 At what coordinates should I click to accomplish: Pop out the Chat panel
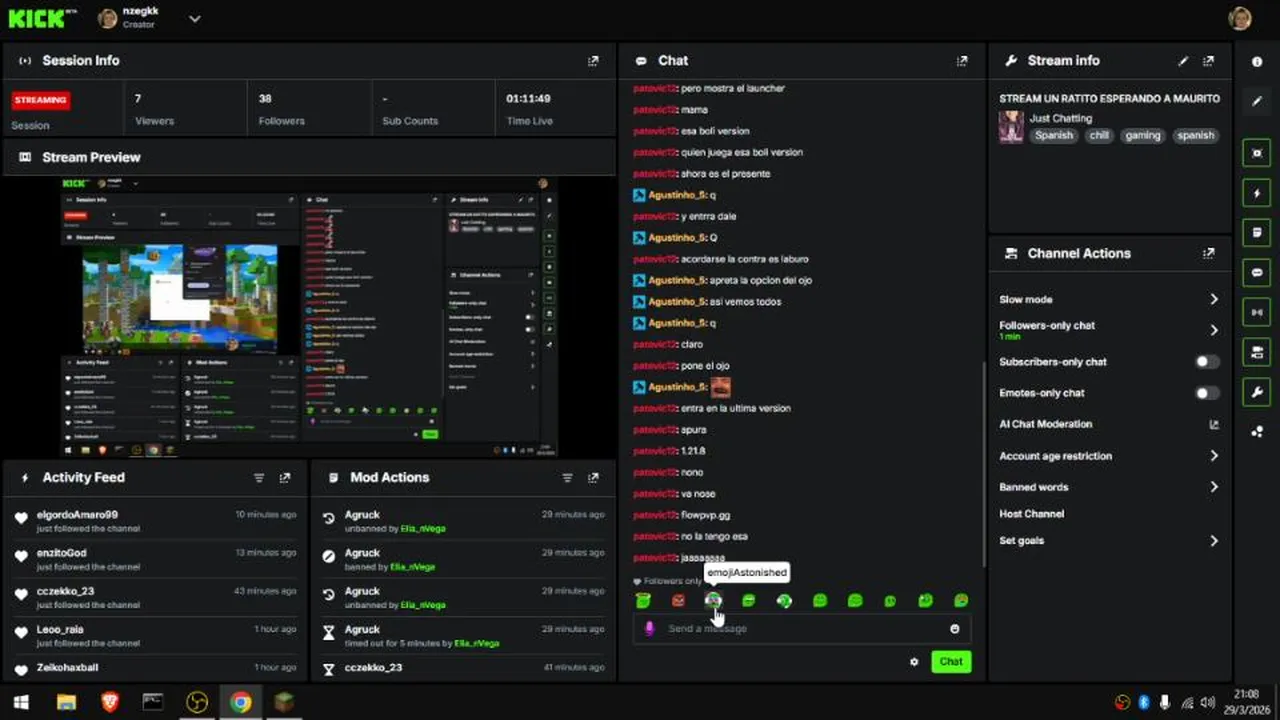[962, 61]
